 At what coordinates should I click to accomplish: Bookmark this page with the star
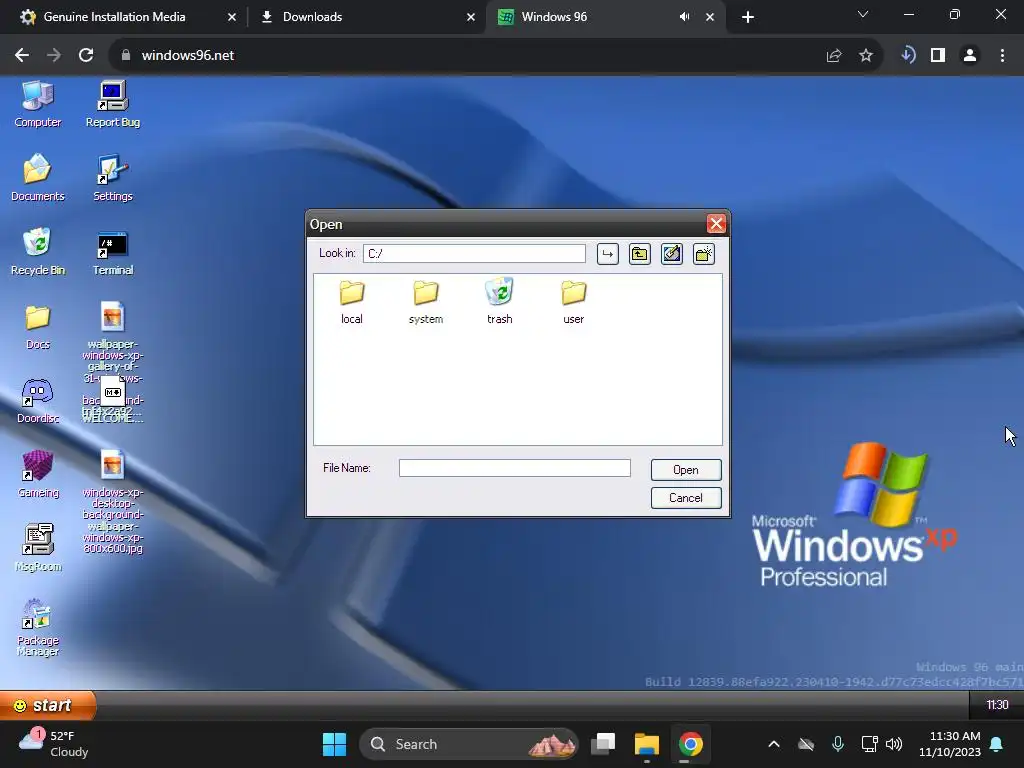866,56
